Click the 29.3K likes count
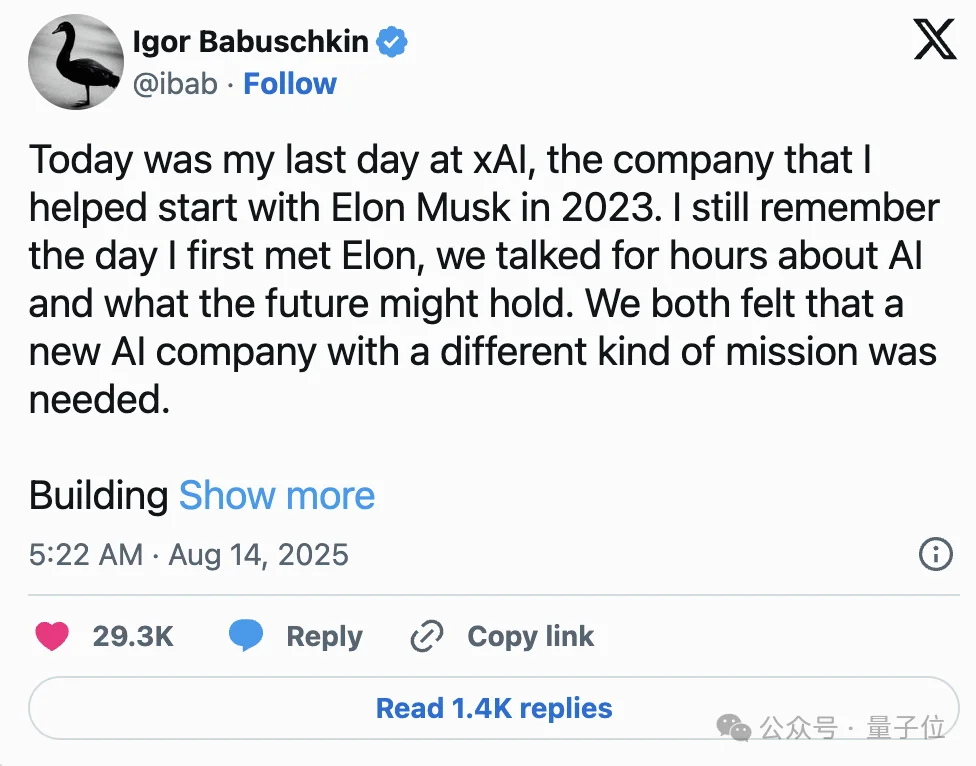This screenshot has width=976, height=766. [x=133, y=636]
